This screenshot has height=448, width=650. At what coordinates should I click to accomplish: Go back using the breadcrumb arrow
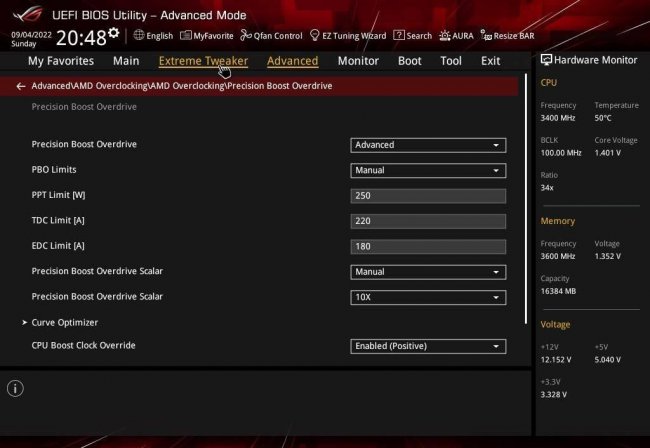point(20,86)
